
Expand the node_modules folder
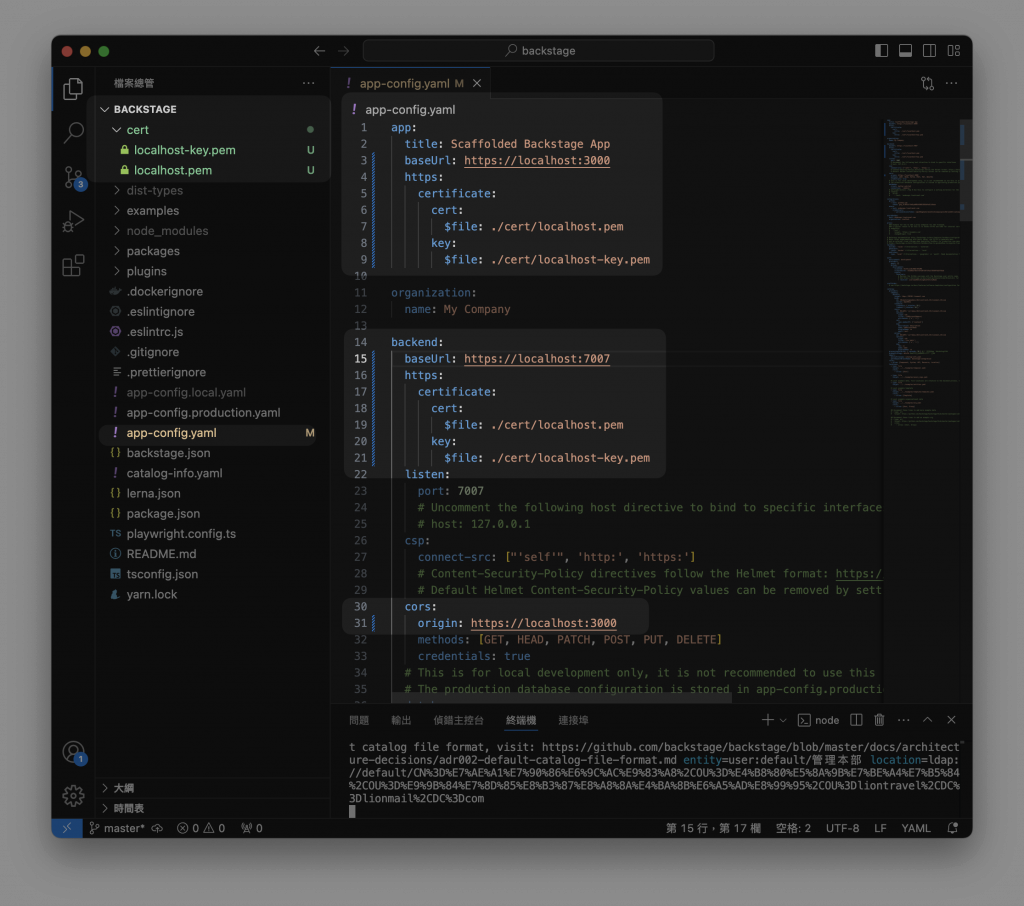coord(212,231)
